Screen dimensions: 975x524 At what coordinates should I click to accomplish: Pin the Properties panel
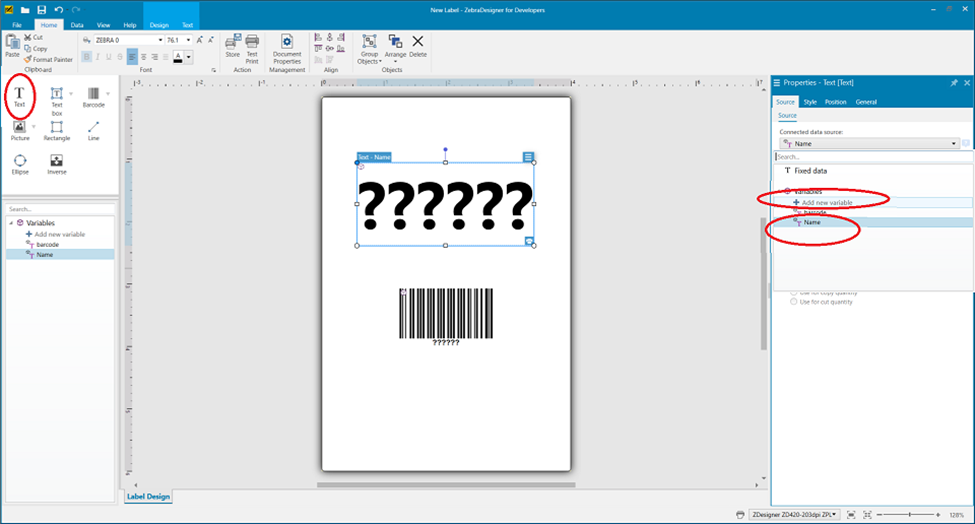pyautogui.click(x=954, y=83)
